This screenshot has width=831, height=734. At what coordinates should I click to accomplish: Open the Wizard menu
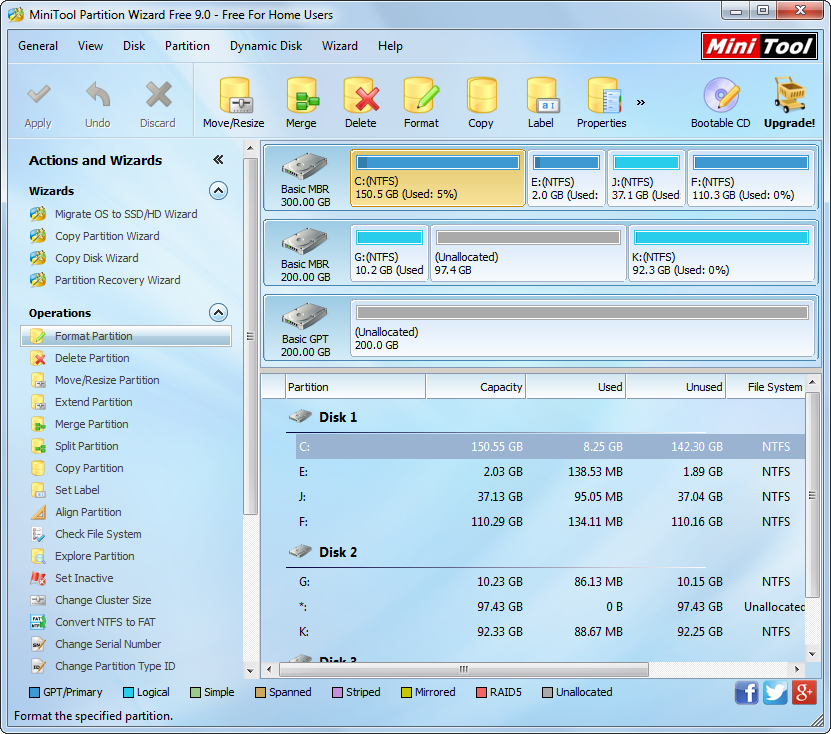[x=340, y=46]
